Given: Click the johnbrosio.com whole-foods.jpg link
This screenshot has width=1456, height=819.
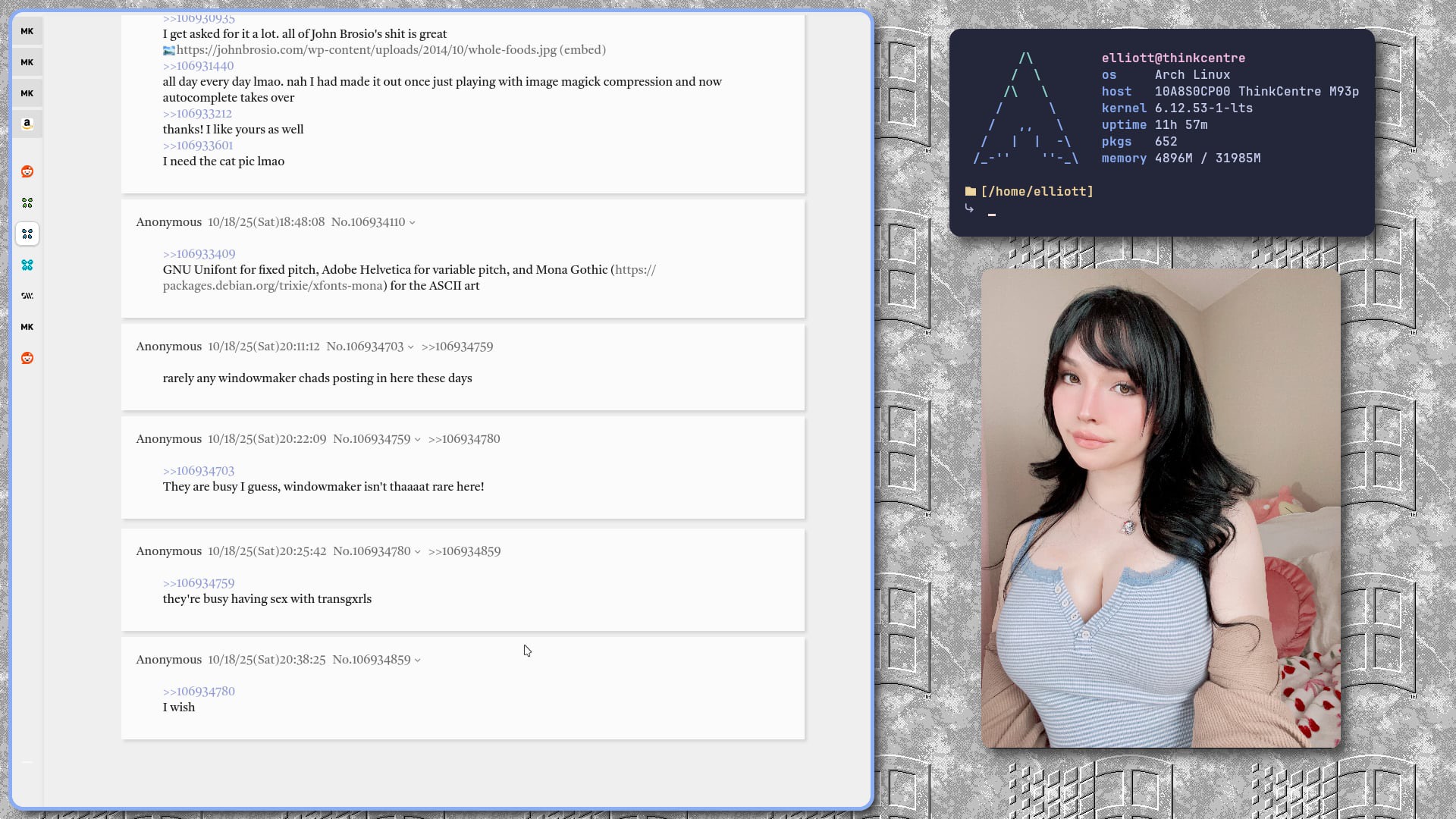Looking at the screenshot, I should 366,50.
